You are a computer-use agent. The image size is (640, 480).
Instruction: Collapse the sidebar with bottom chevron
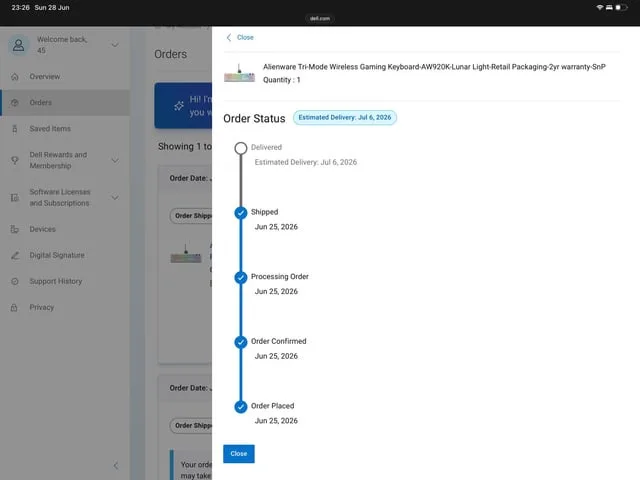click(x=116, y=466)
